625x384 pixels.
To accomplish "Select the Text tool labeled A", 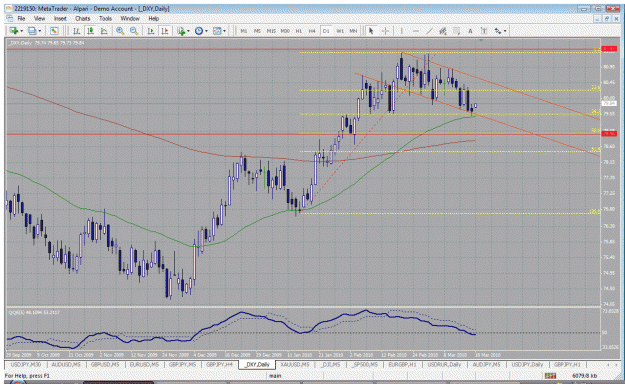I will [x=470, y=31].
